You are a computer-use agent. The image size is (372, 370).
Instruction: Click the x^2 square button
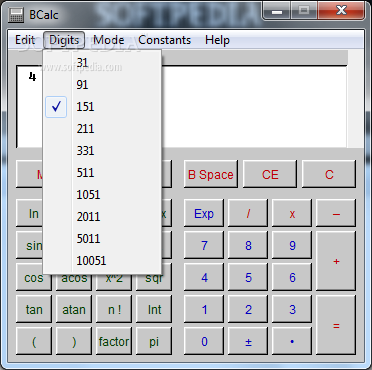click(114, 282)
